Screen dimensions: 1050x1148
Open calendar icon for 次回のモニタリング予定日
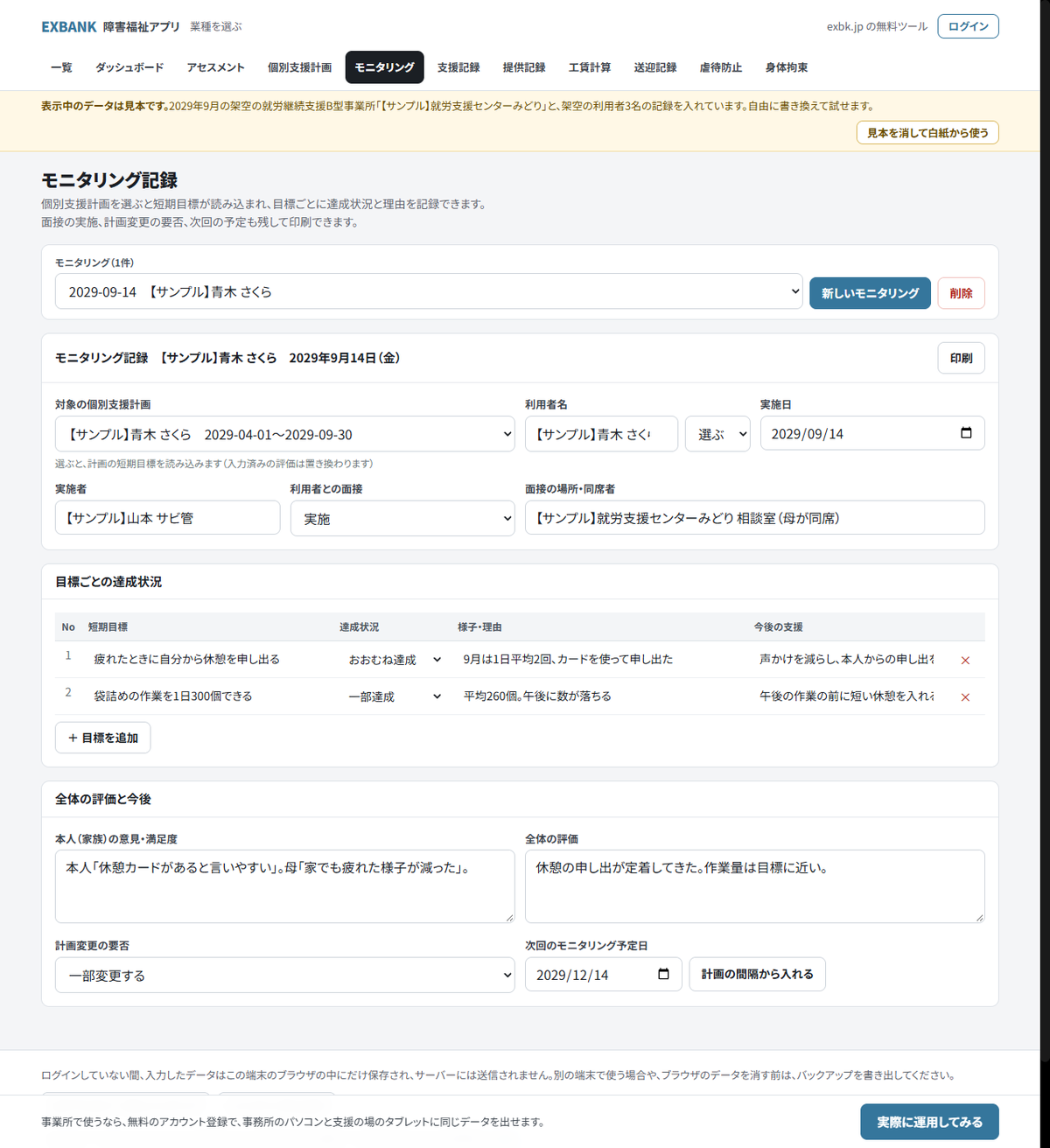click(663, 974)
